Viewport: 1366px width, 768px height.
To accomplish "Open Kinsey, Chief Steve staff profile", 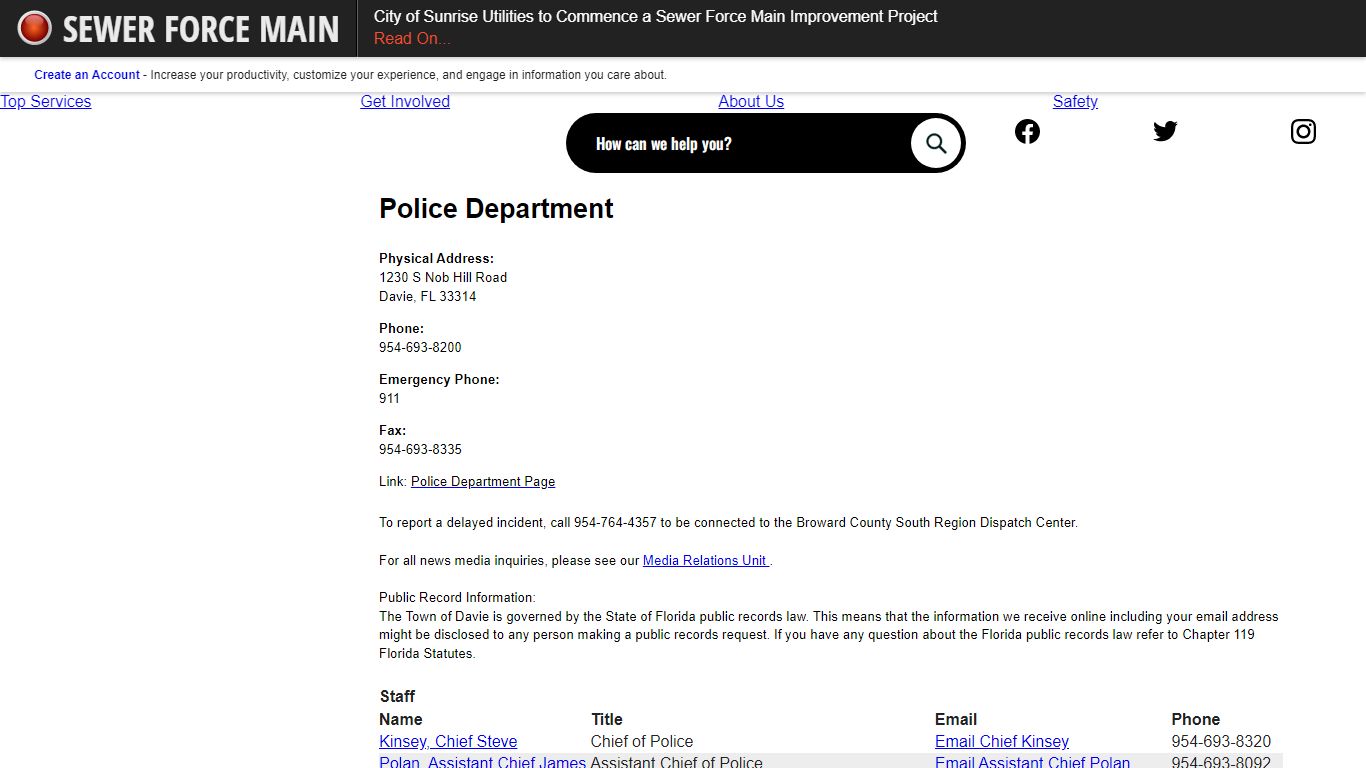I will (x=448, y=741).
